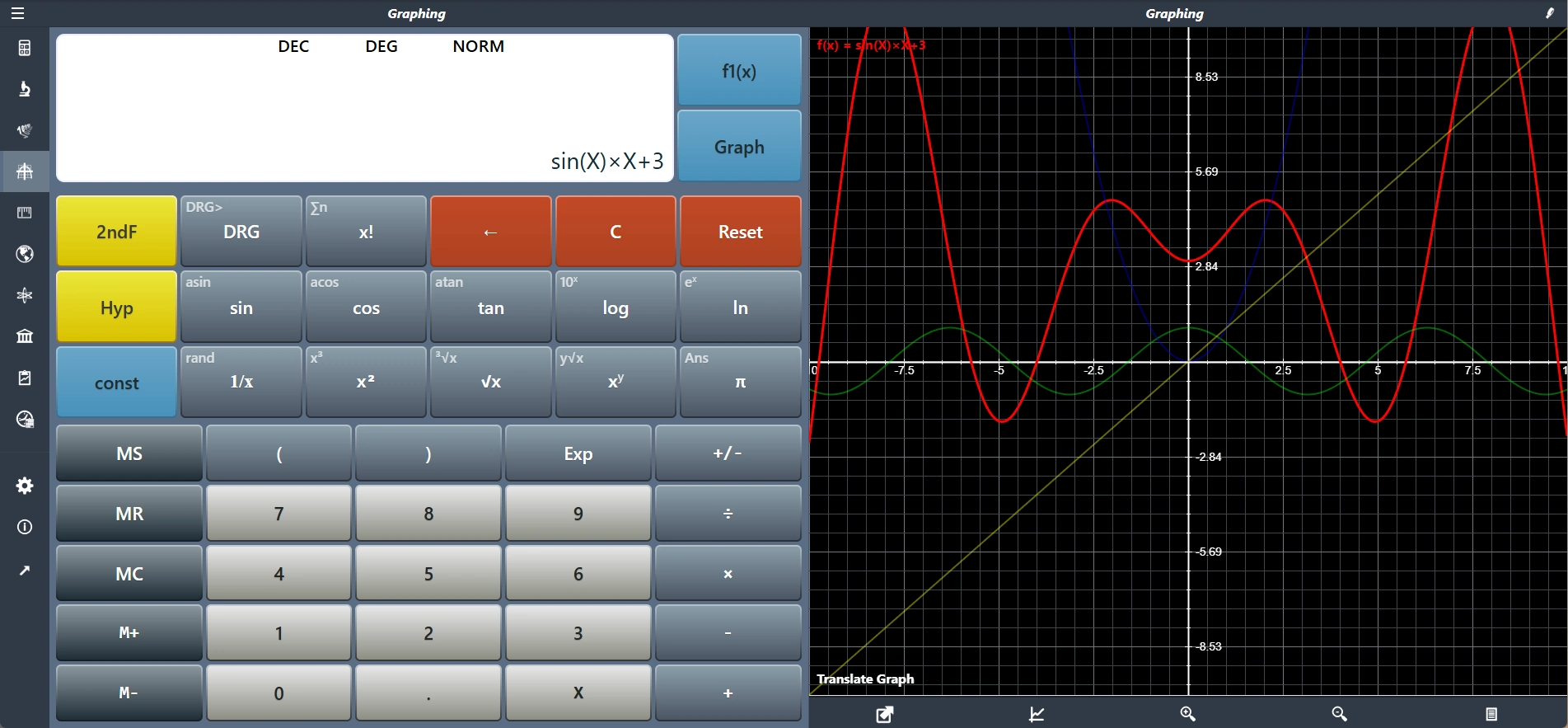Insert the cos function
The width and height of the screenshot is (1568, 728).
(x=366, y=308)
